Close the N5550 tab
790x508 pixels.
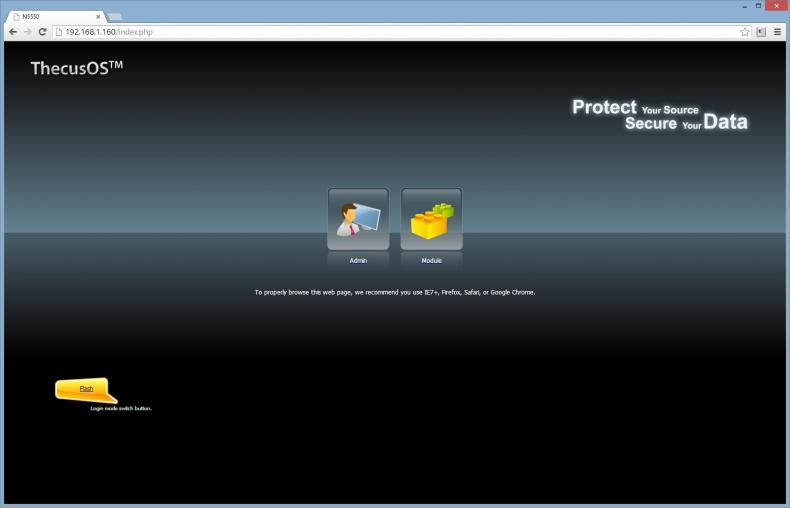[x=98, y=17]
